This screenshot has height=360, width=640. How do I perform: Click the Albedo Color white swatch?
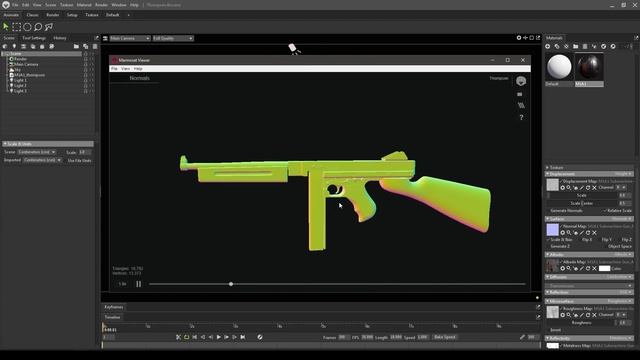pos(604,269)
